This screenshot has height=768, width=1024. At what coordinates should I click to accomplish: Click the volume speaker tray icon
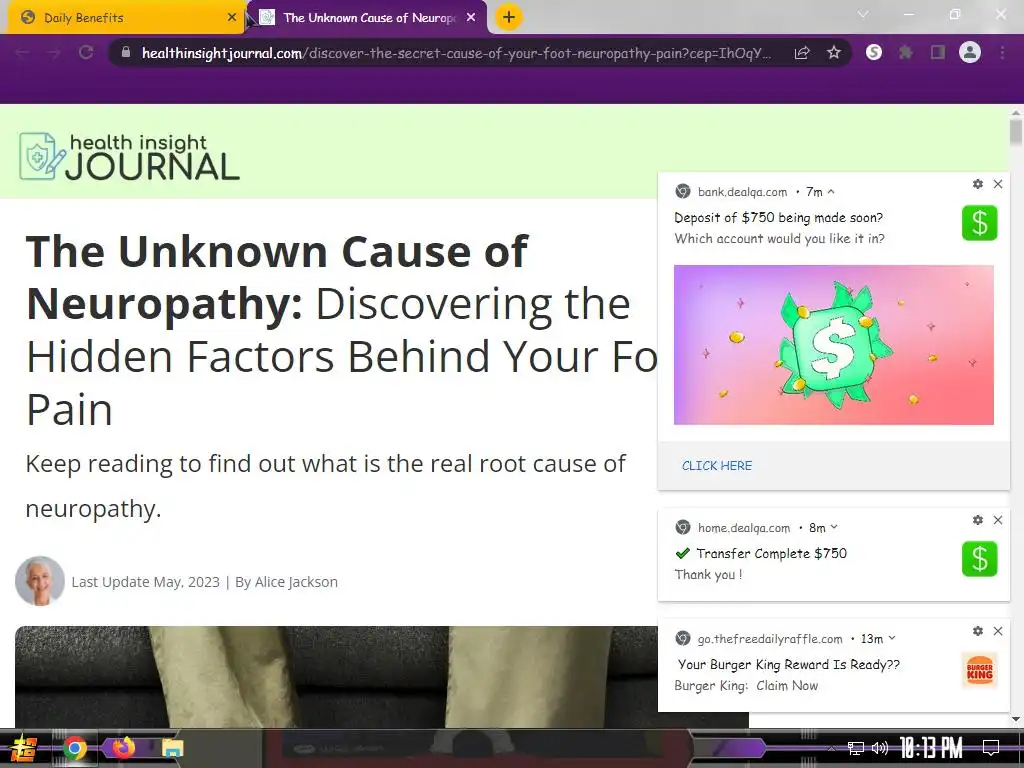[880, 748]
